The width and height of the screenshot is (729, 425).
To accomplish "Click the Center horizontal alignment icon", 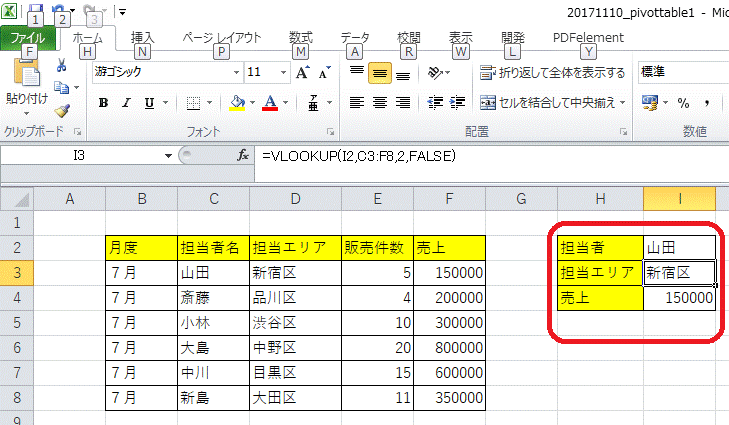I will click(380, 103).
